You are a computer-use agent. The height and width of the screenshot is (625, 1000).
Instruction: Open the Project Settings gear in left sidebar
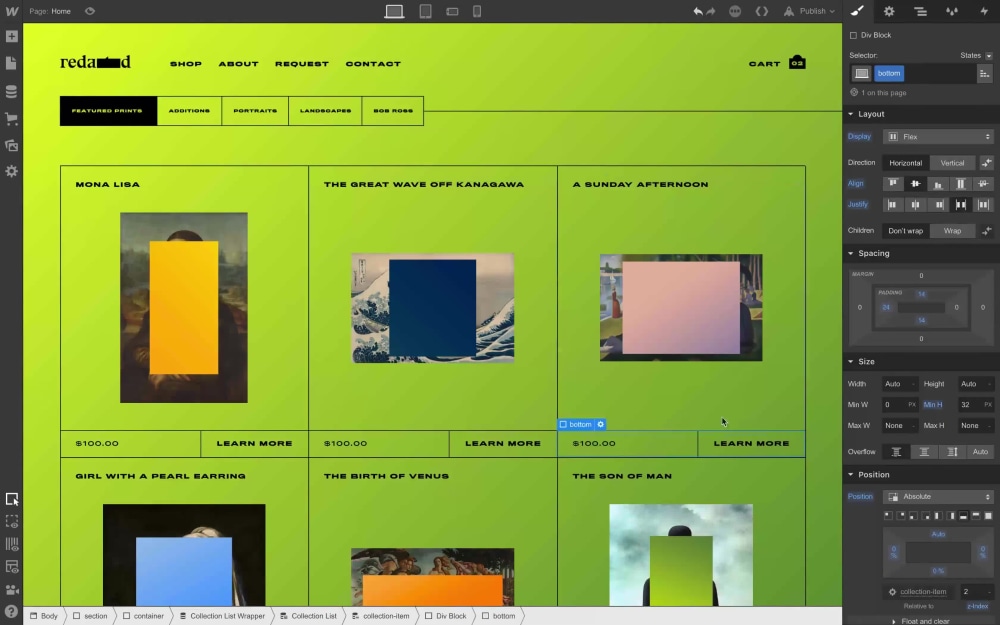(x=11, y=172)
